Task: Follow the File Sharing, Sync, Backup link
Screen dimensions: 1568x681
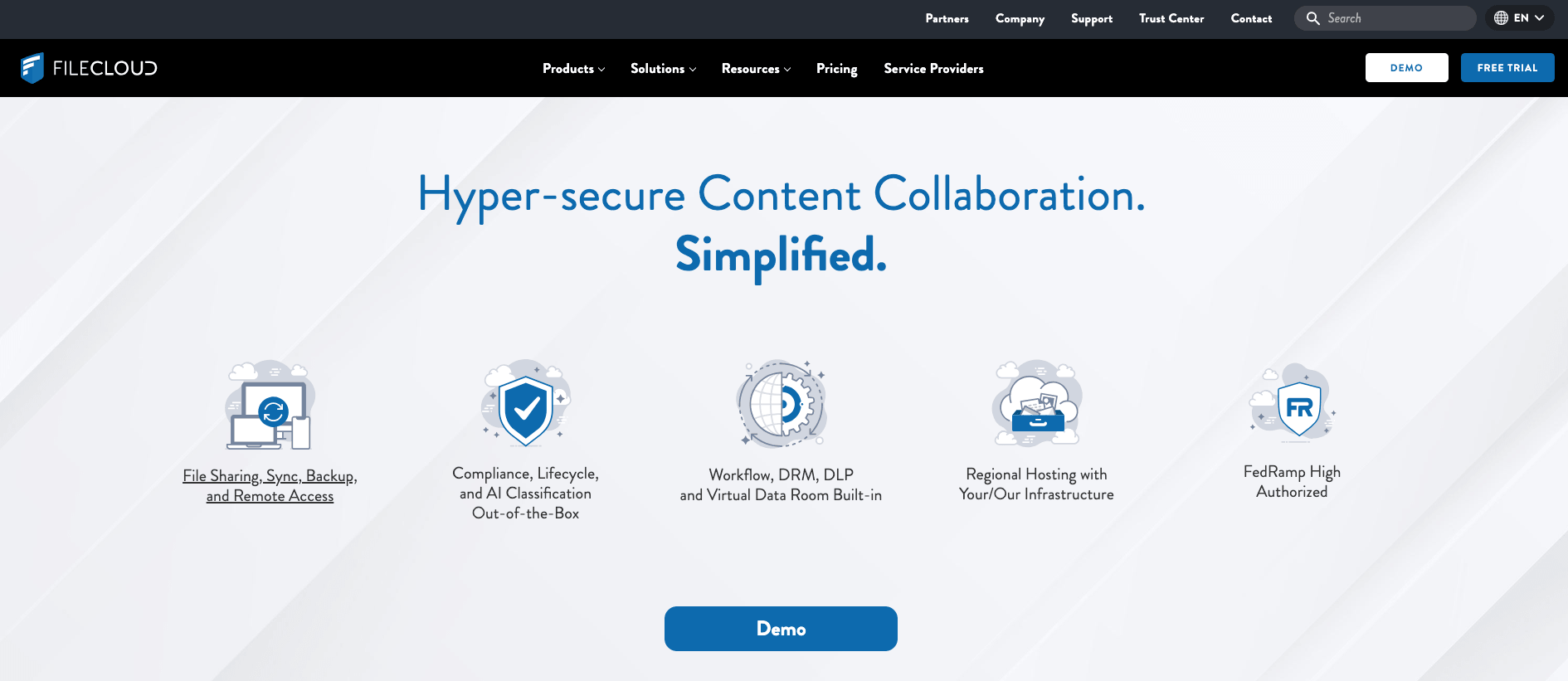Action: click(270, 486)
